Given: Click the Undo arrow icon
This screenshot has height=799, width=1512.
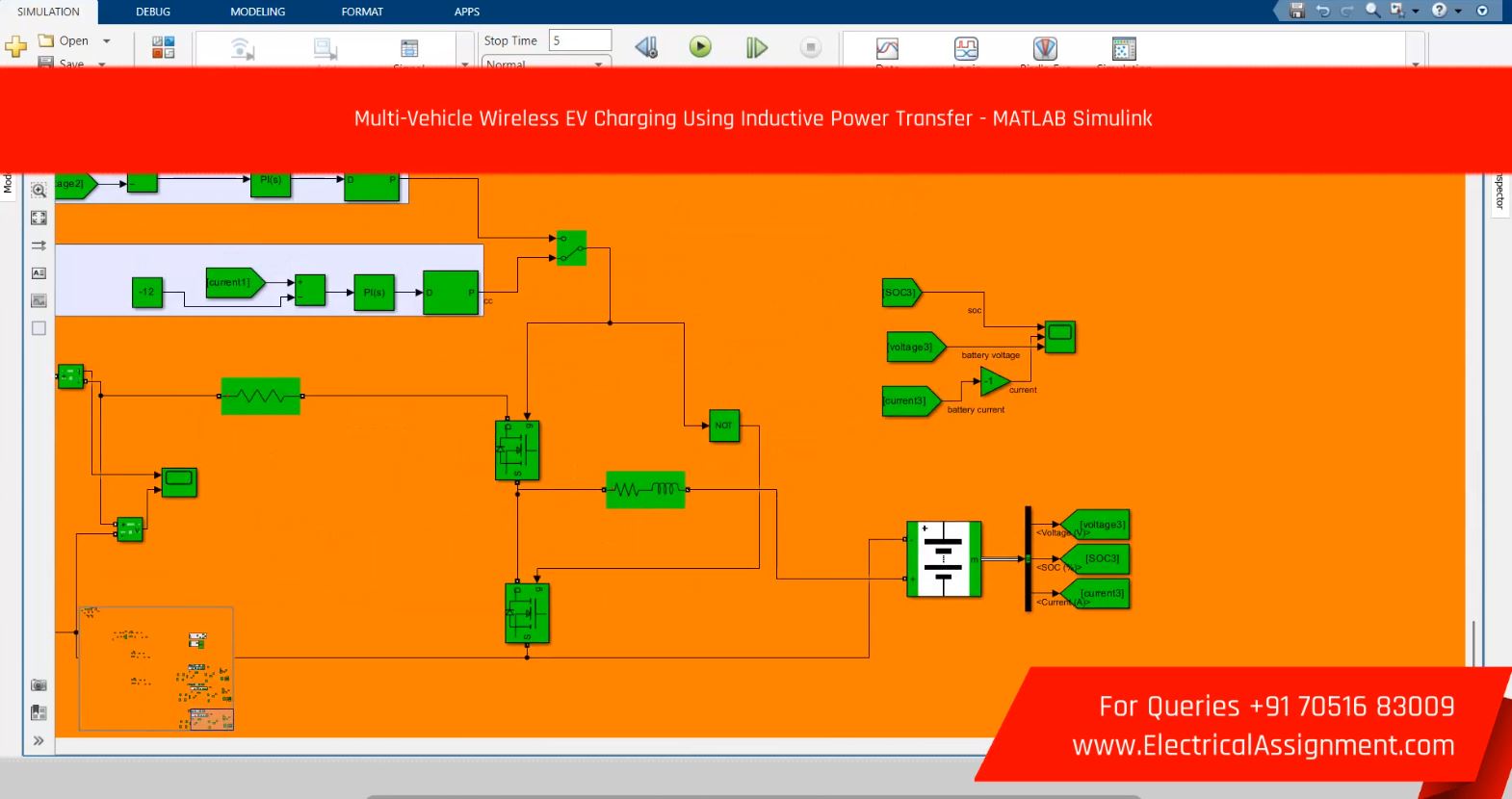Looking at the screenshot, I should tap(1322, 11).
